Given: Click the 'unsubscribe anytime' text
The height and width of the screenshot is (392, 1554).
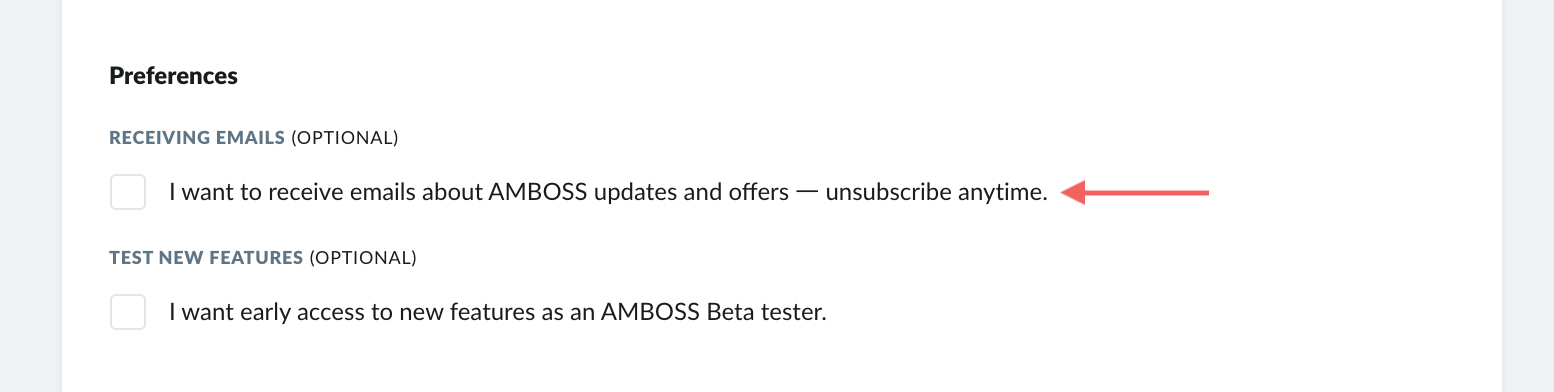Looking at the screenshot, I should (x=936, y=192).
